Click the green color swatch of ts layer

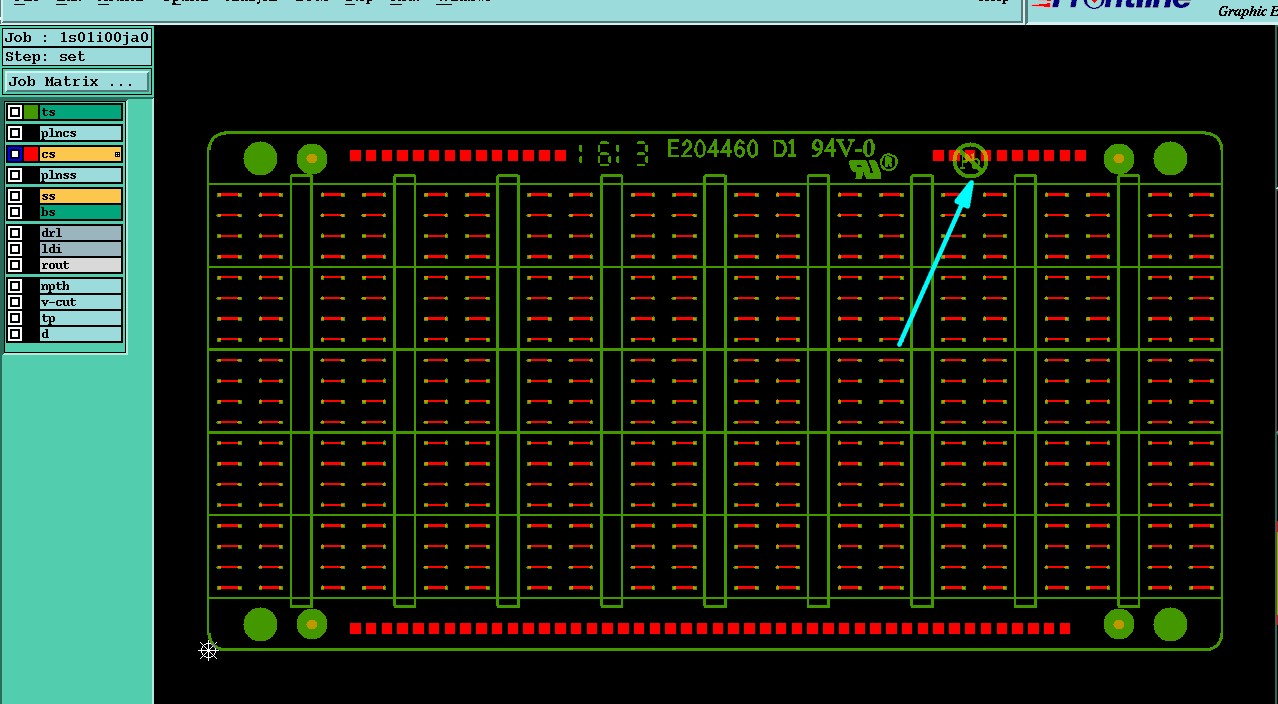tap(31, 113)
